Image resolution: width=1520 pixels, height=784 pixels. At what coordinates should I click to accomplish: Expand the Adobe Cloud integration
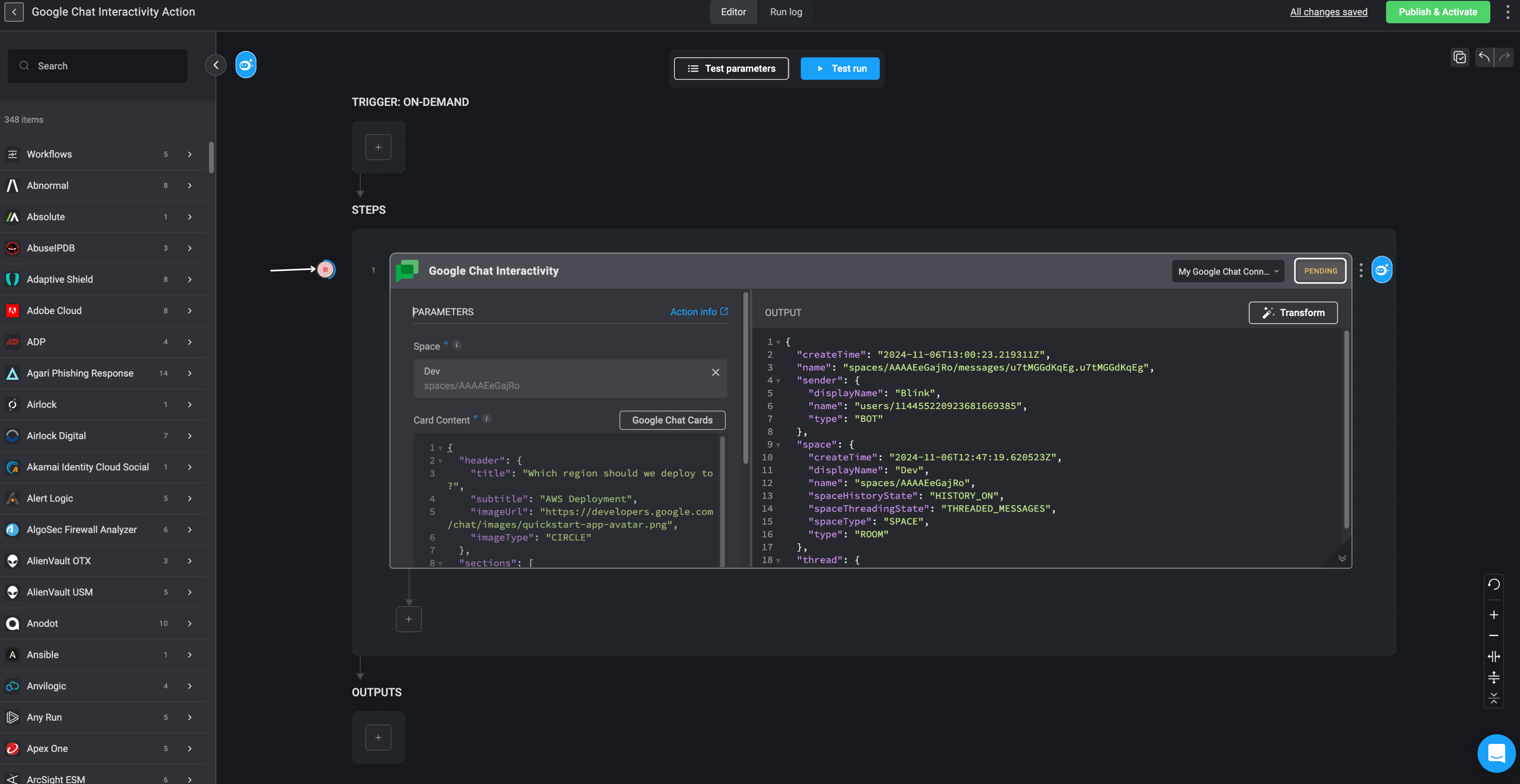190,310
